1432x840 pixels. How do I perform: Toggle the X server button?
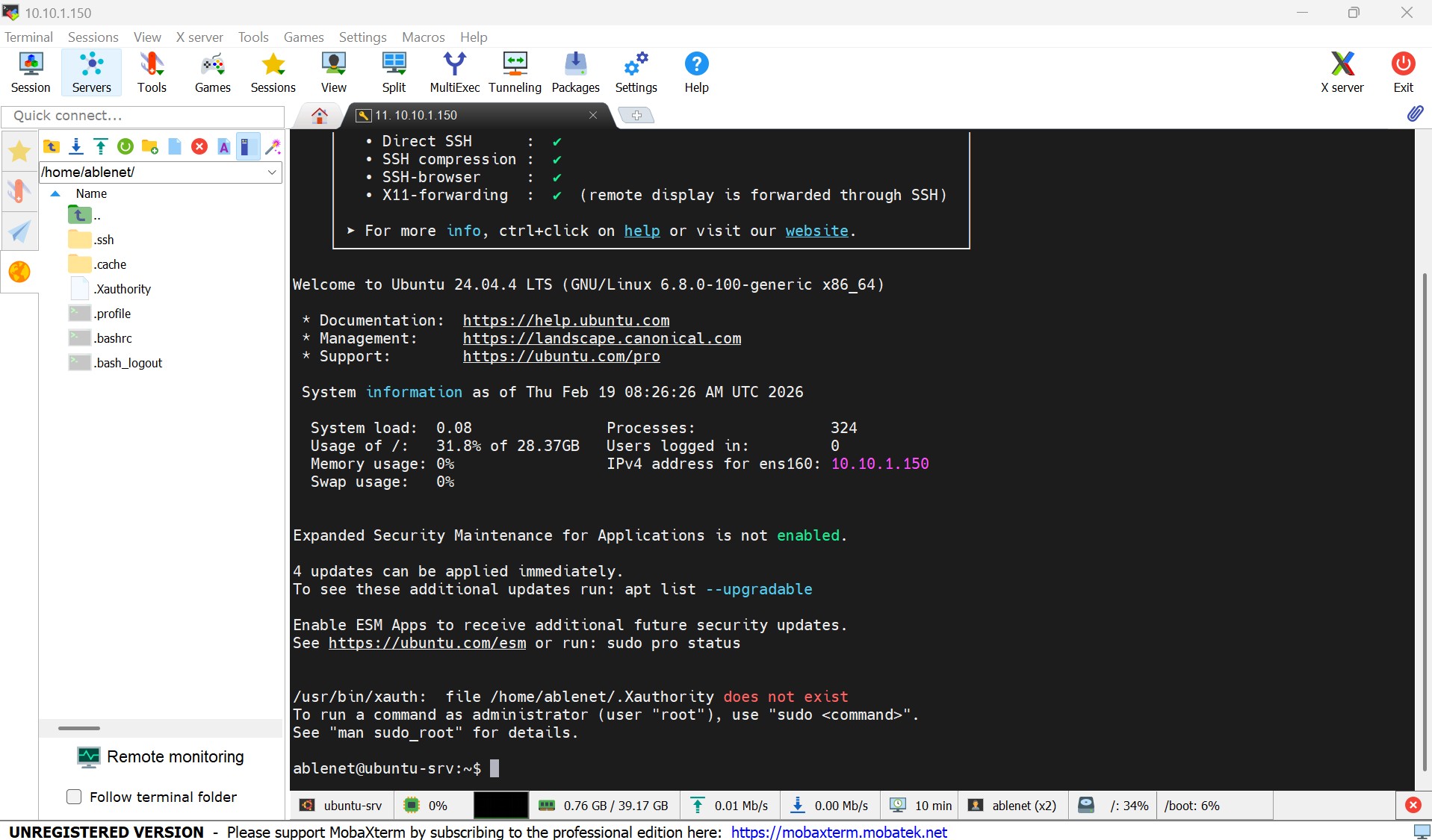(x=1342, y=72)
